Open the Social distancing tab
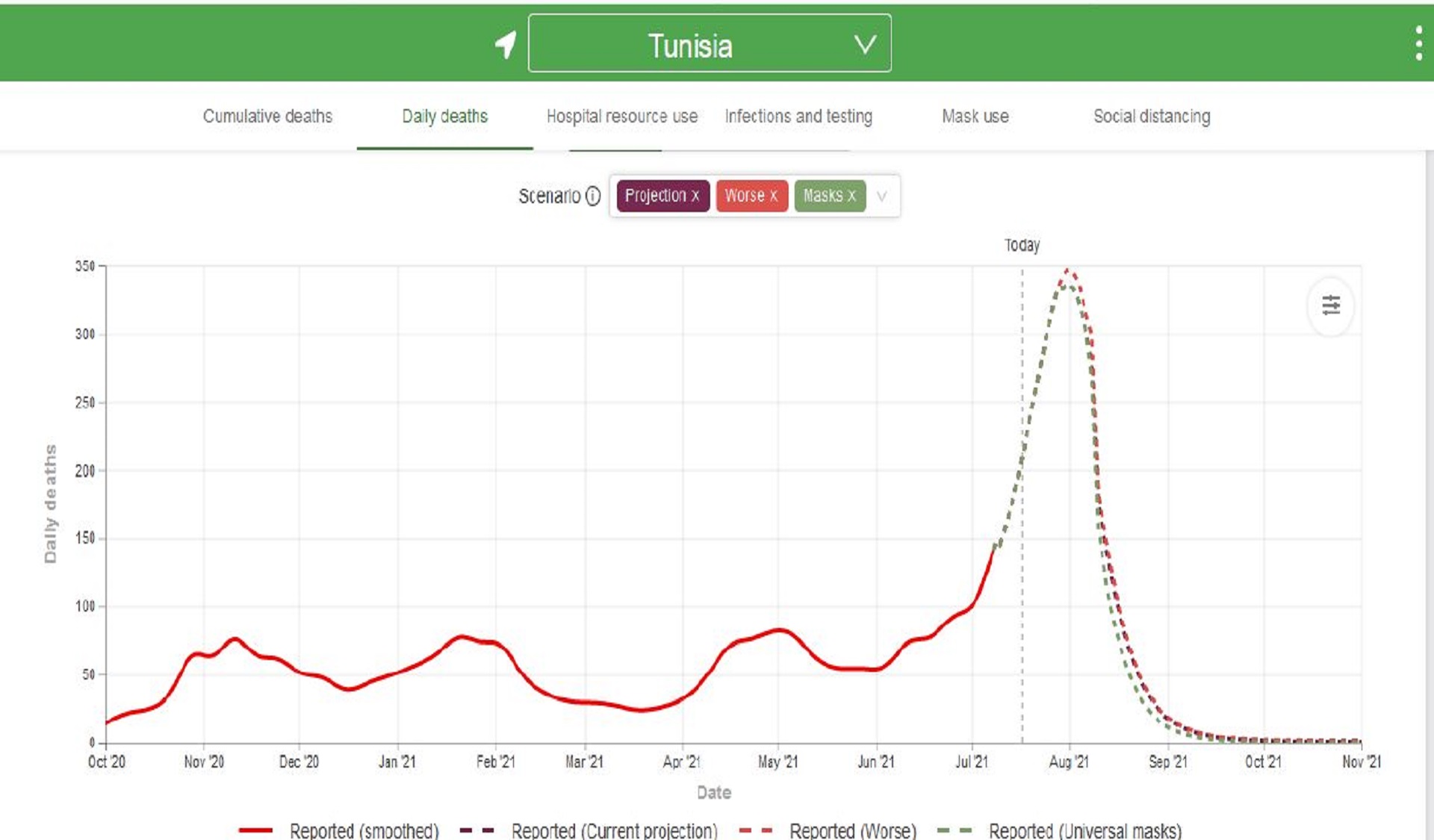This screenshot has height=840, width=1434. (x=1152, y=116)
